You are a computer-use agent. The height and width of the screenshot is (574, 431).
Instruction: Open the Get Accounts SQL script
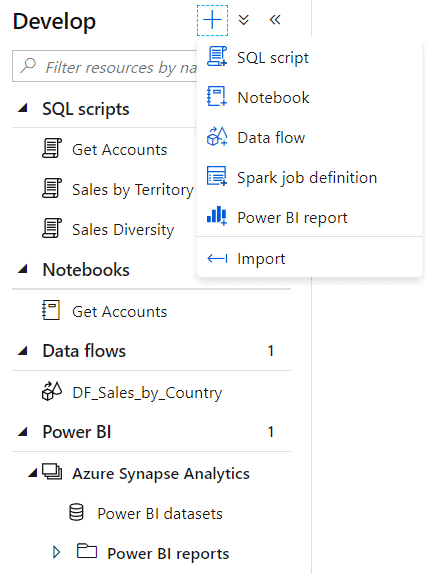119,149
